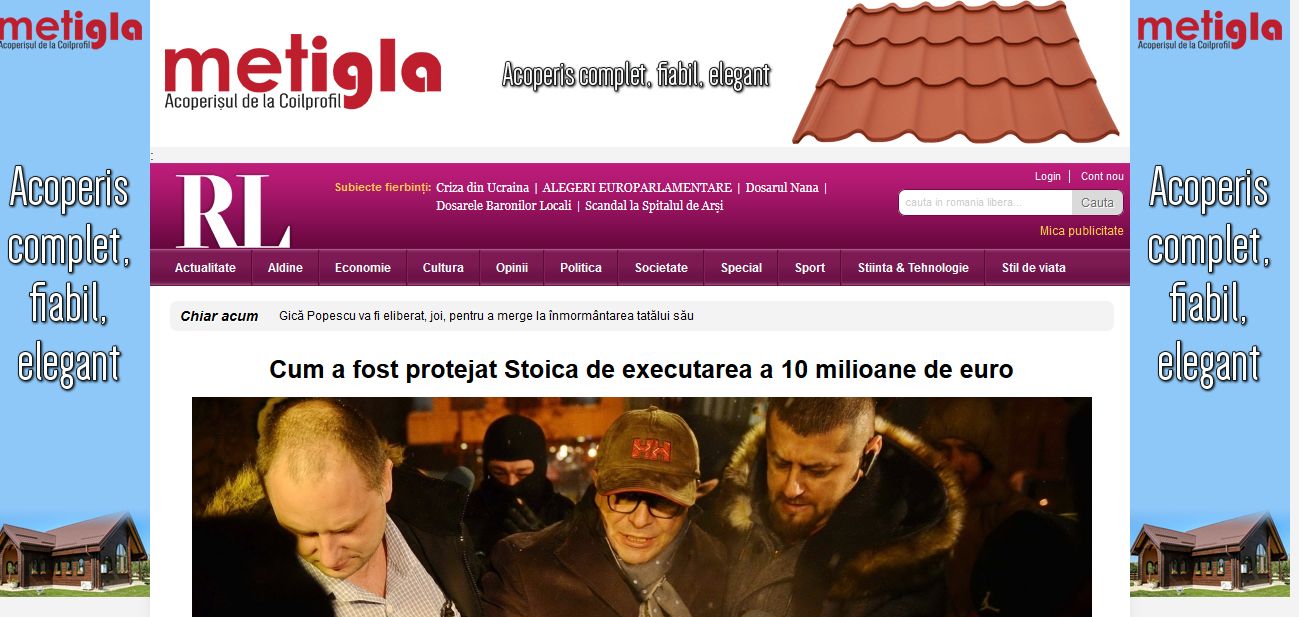The width and height of the screenshot is (1299, 617).
Task: Open the Politica section
Action: (x=581, y=268)
